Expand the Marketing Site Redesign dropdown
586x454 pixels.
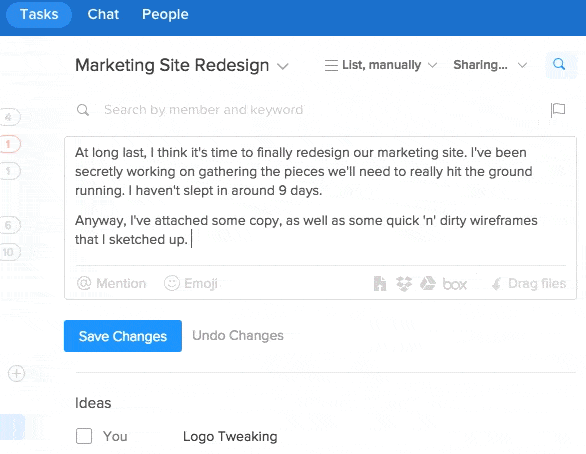coord(283,67)
